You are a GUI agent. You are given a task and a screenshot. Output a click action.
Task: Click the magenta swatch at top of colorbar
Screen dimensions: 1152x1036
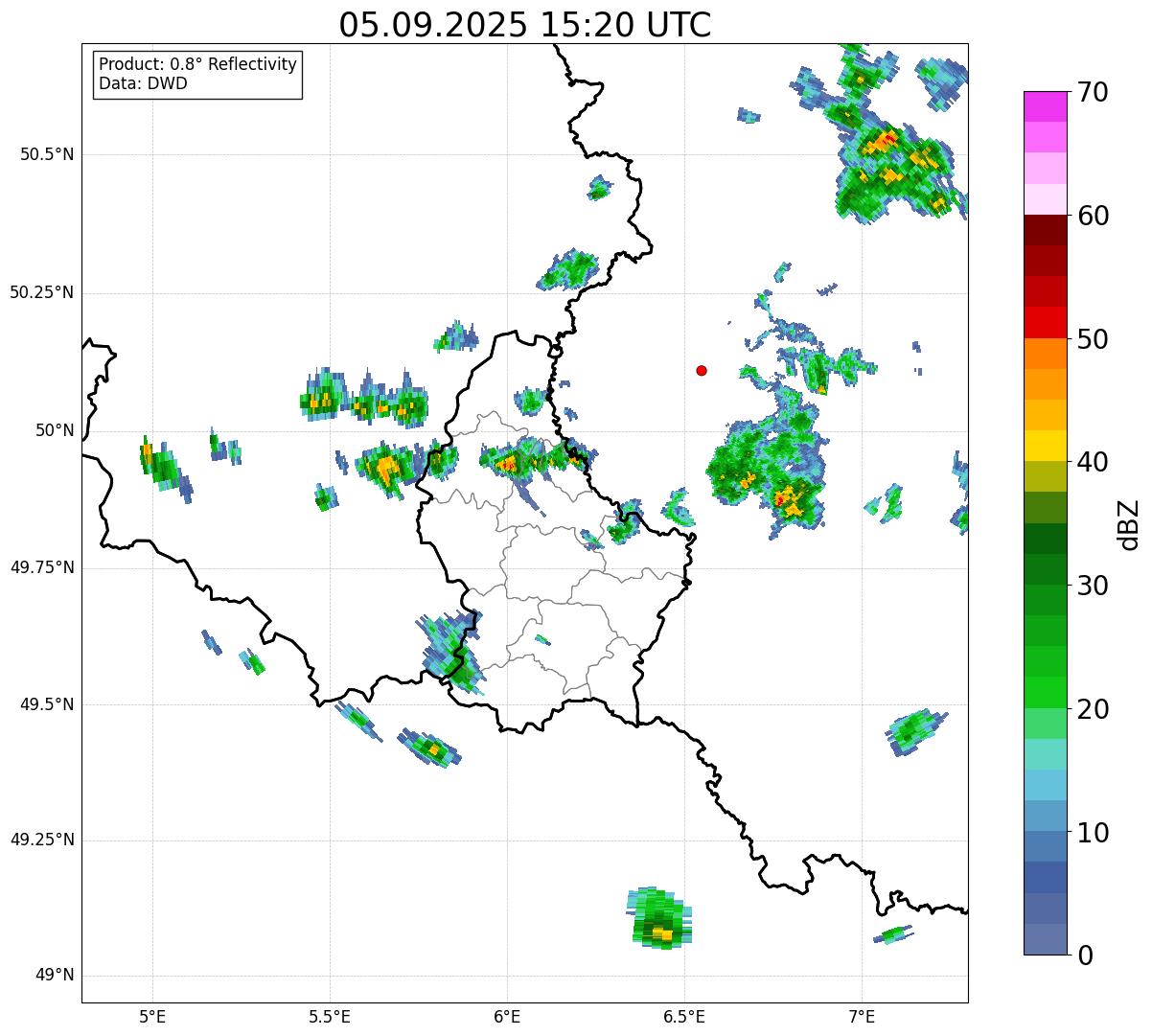pos(1045,106)
